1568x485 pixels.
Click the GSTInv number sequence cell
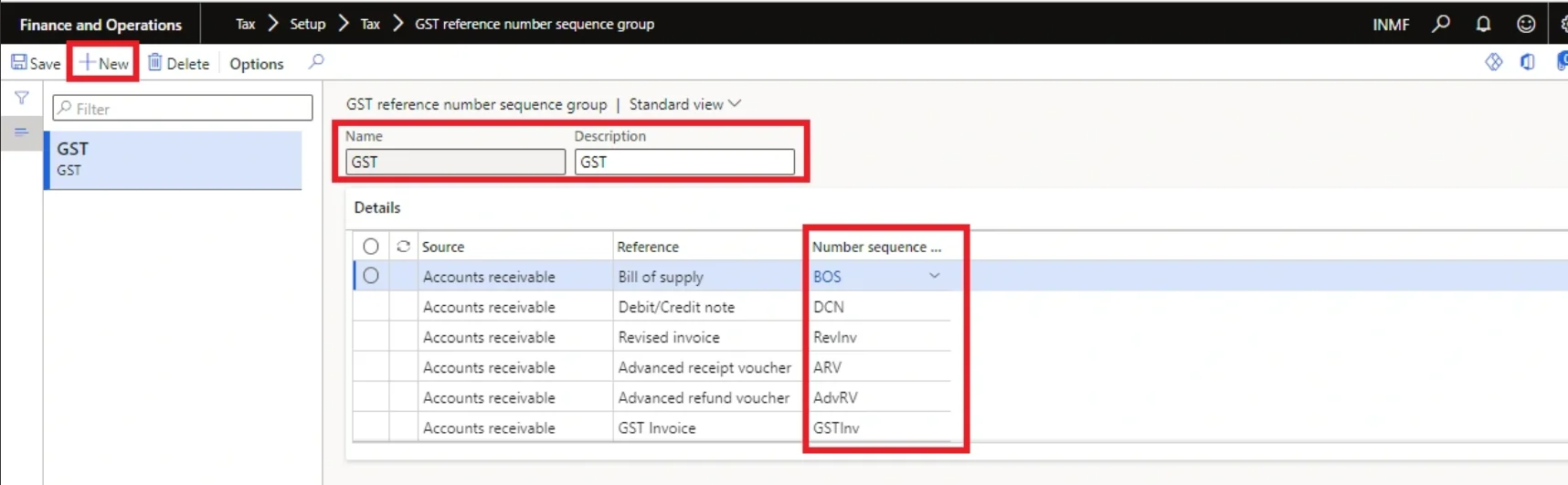pyautogui.click(x=878, y=427)
